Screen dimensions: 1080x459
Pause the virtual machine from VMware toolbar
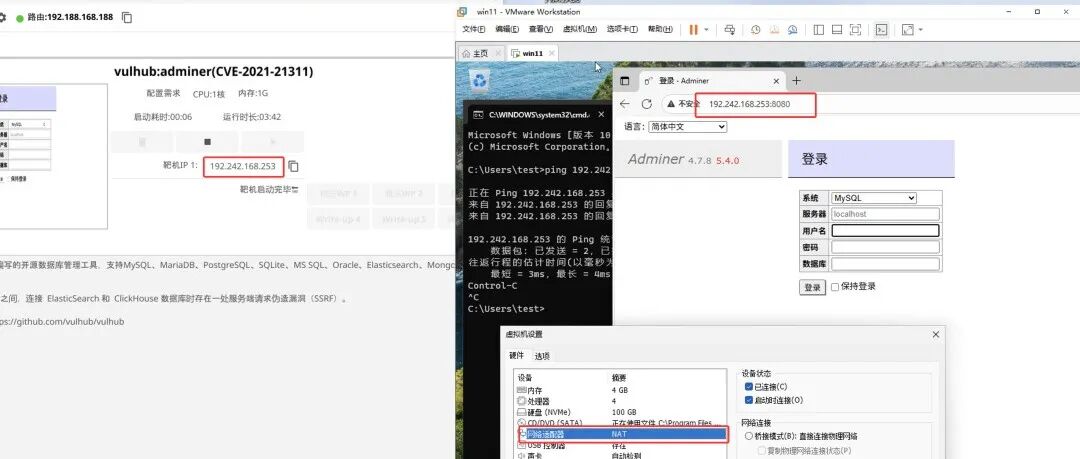(693, 30)
